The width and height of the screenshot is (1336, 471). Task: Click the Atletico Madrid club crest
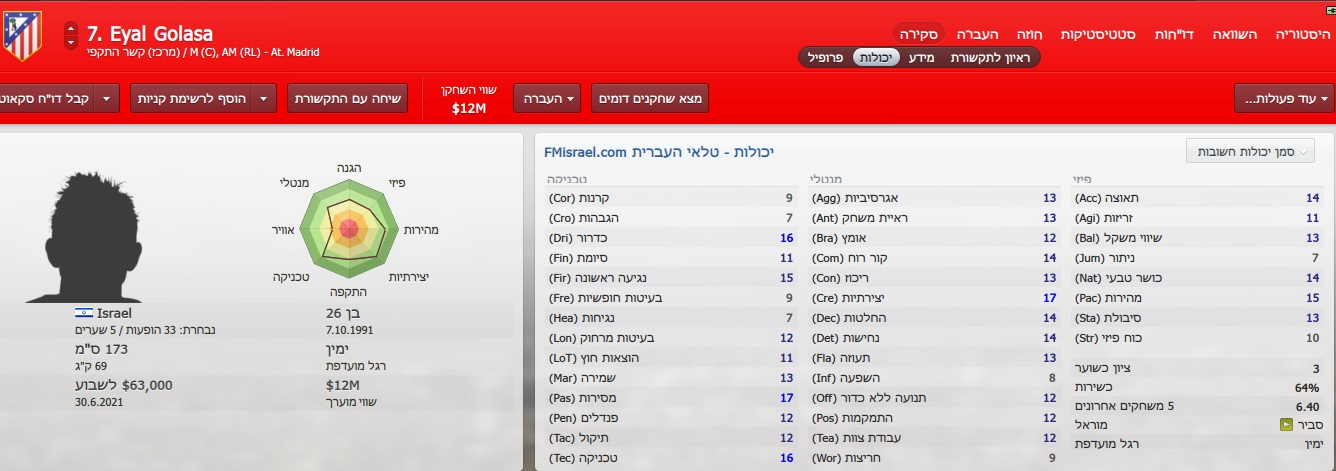point(19,36)
